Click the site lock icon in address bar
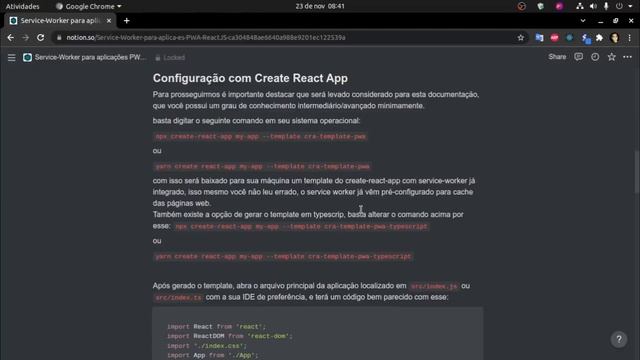The height and width of the screenshot is (360, 640). pos(59,38)
